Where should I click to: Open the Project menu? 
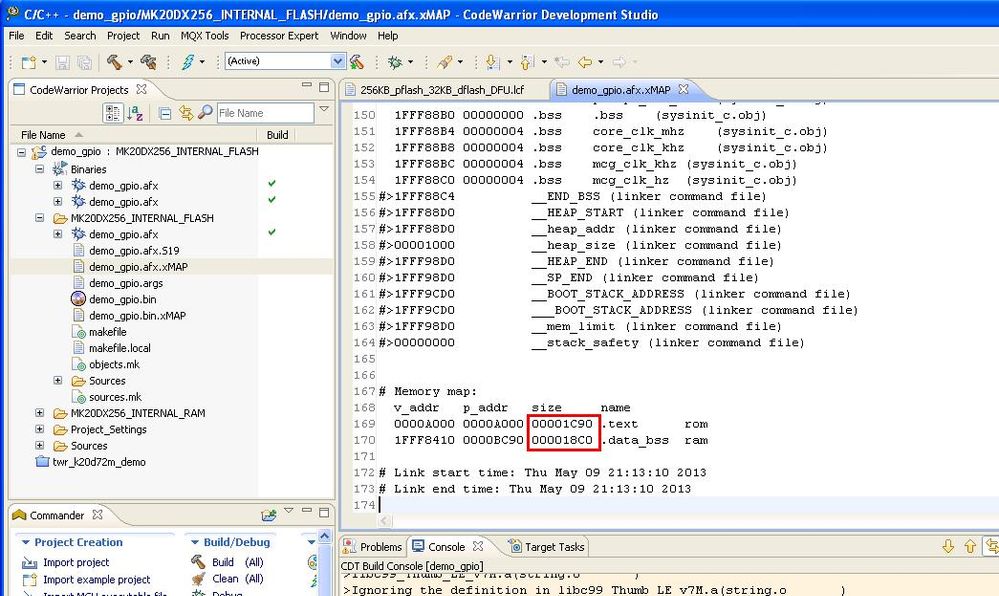tap(123, 36)
